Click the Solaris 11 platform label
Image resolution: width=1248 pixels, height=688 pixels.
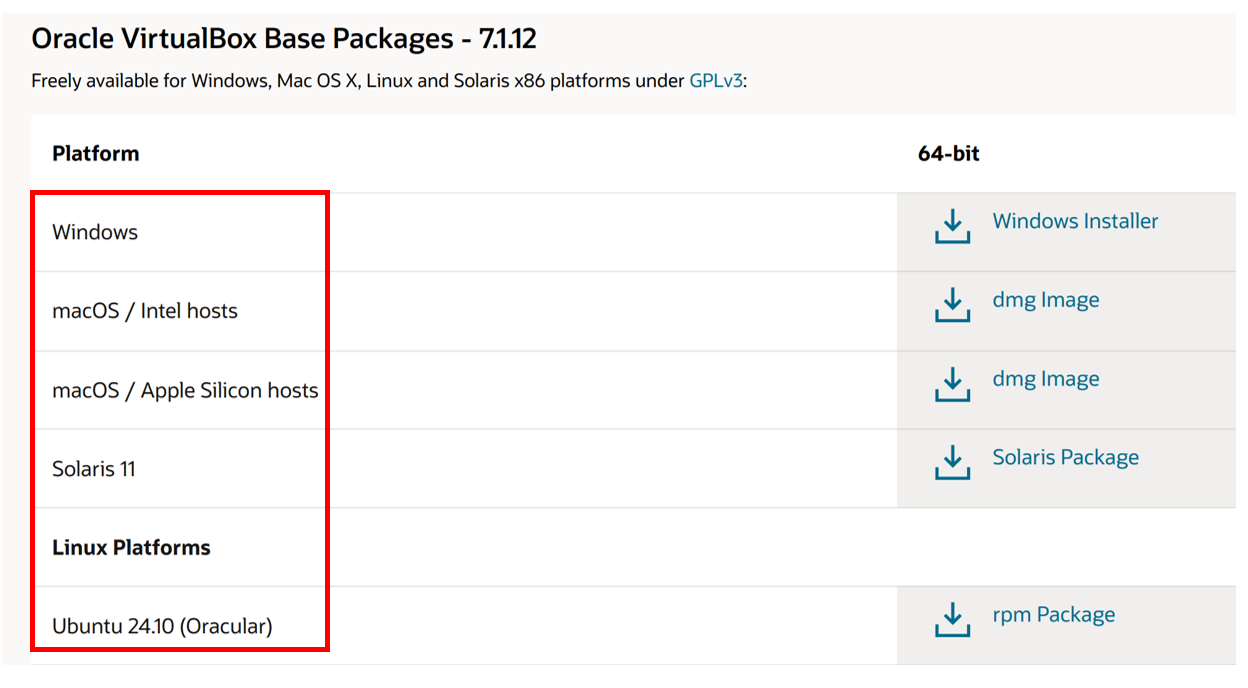(94, 469)
